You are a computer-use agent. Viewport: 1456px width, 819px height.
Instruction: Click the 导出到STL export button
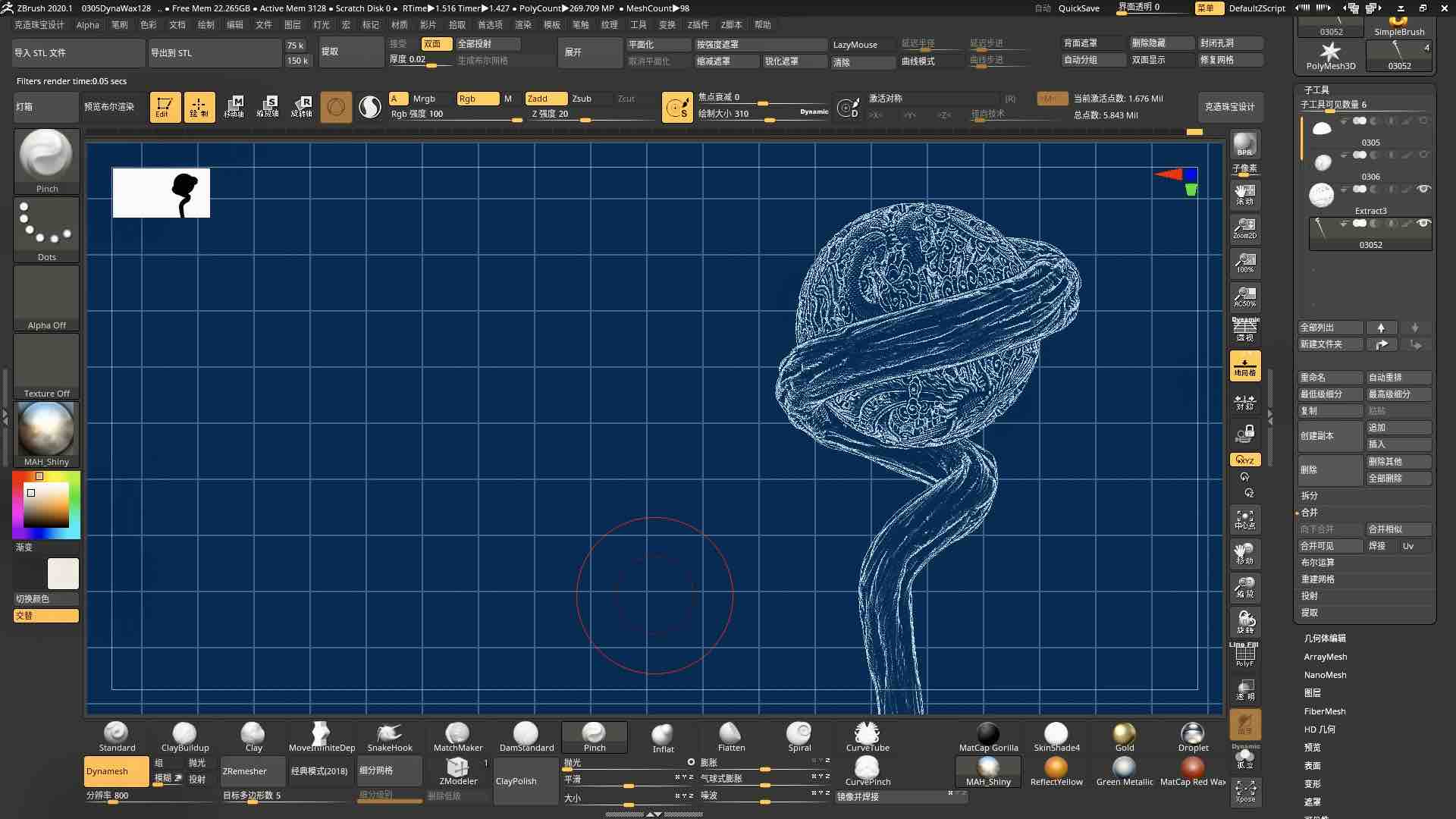(x=215, y=52)
